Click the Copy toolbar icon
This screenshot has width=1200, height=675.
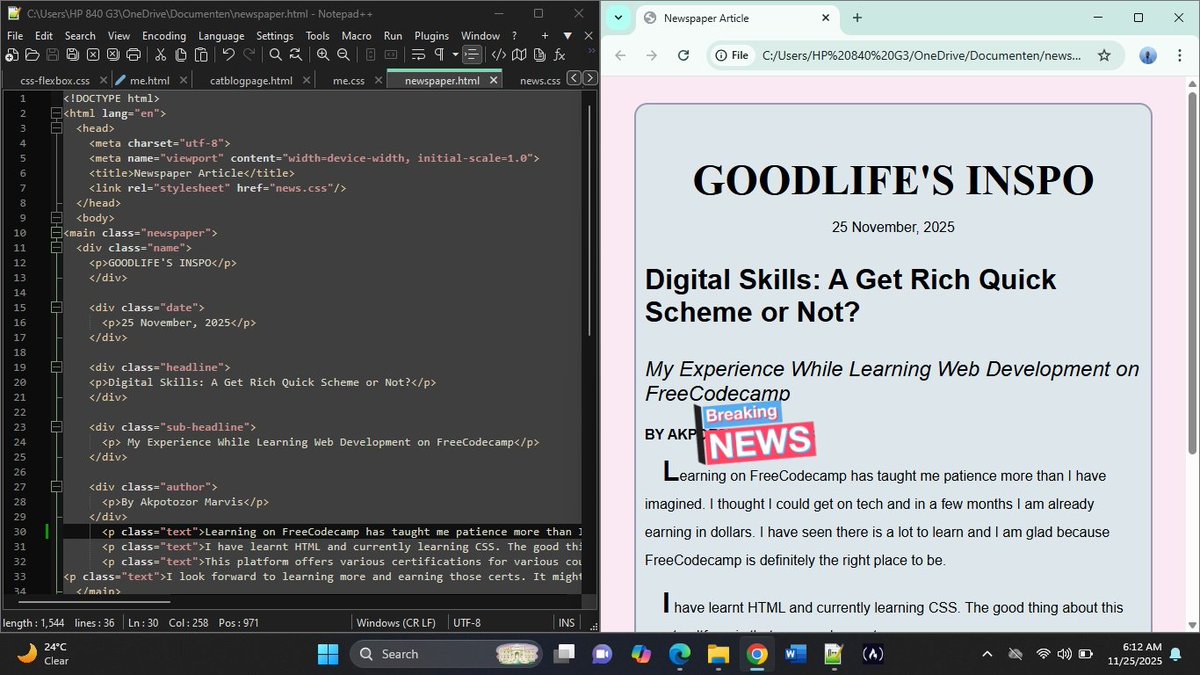click(x=180, y=55)
